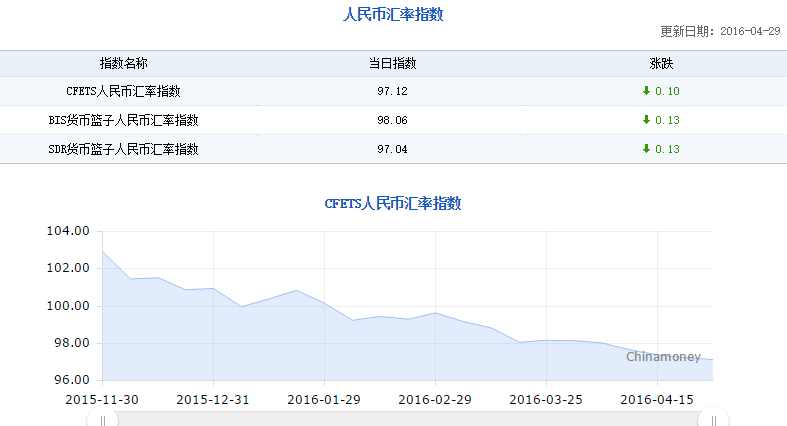Select SDR货币篮子人民币汇率指数 row name
The image size is (787, 426).
[123, 149]
